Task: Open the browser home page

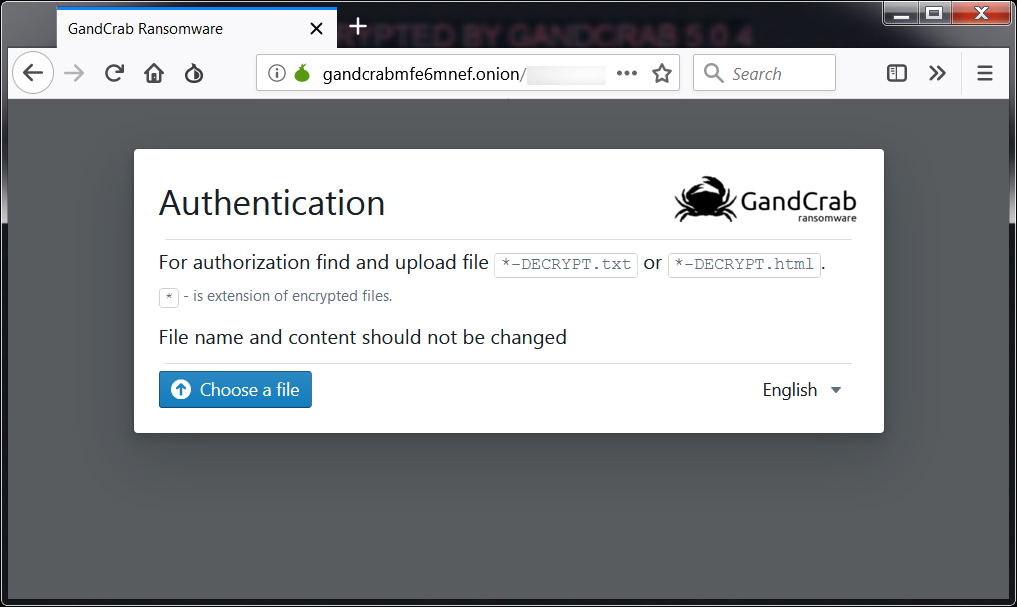Action: click(154, 73)
